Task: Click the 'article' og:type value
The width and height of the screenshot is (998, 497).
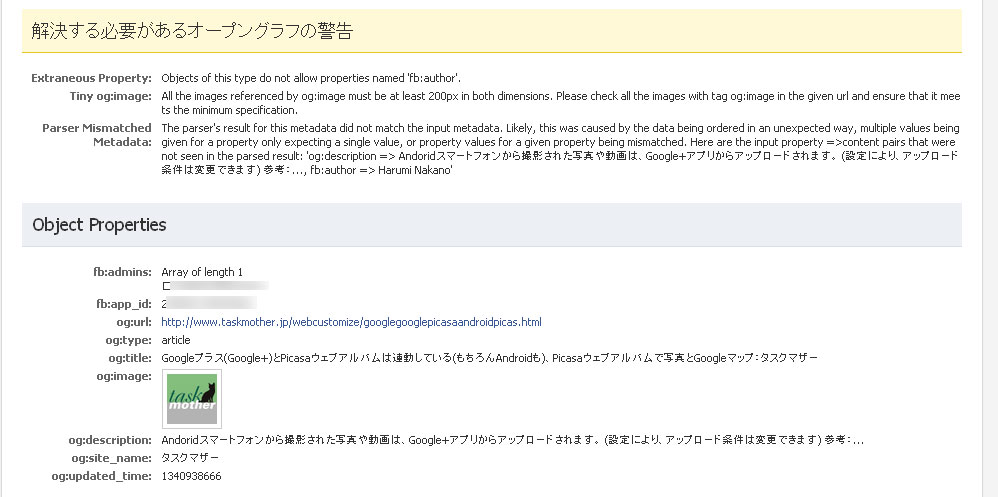Action: click(176, 340)
